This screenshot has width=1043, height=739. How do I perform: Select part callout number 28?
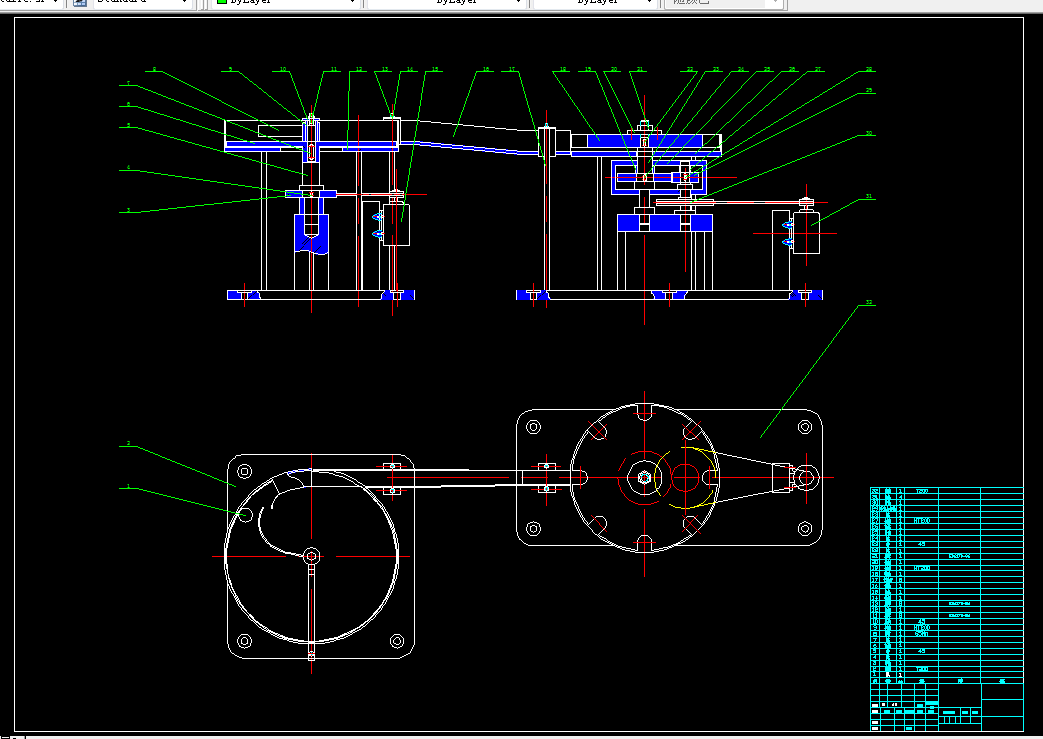(869, 69)
